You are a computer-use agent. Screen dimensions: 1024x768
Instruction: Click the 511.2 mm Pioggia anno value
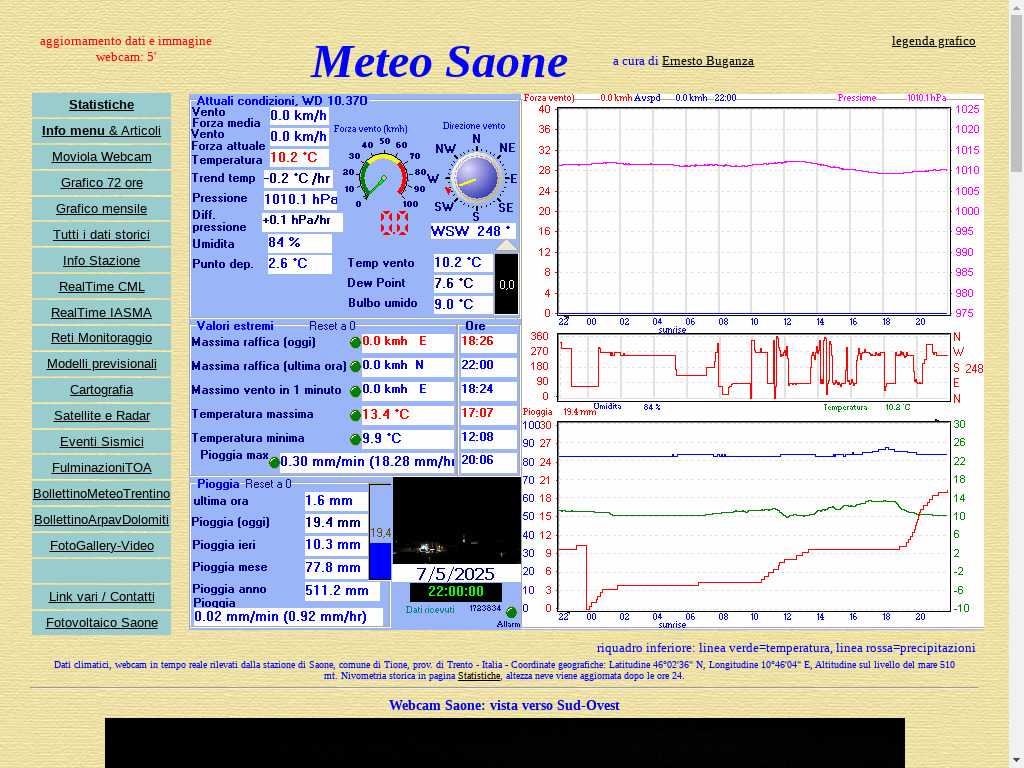pos(342,591)
